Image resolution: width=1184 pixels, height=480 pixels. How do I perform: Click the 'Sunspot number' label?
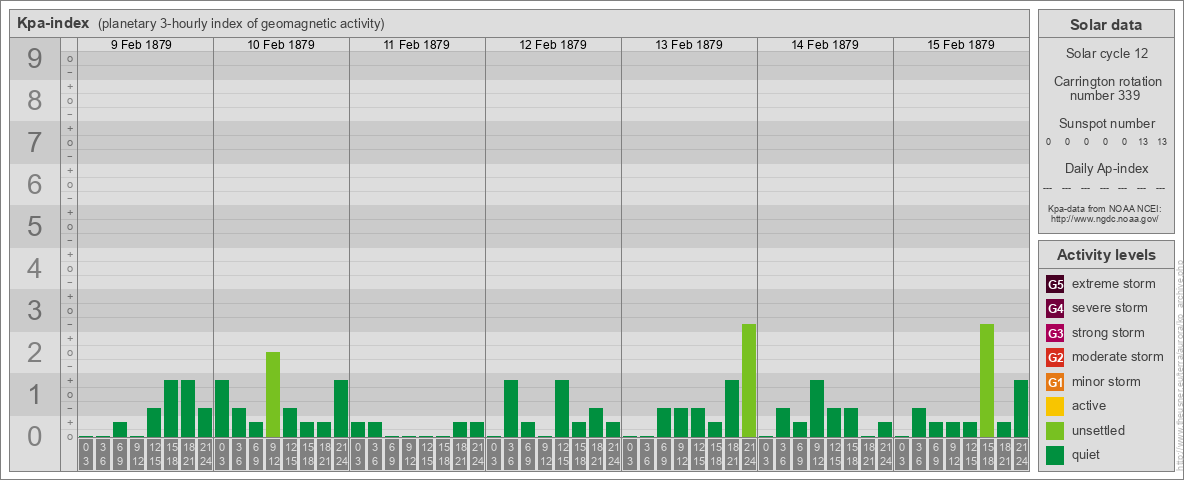pos(1106,123)
